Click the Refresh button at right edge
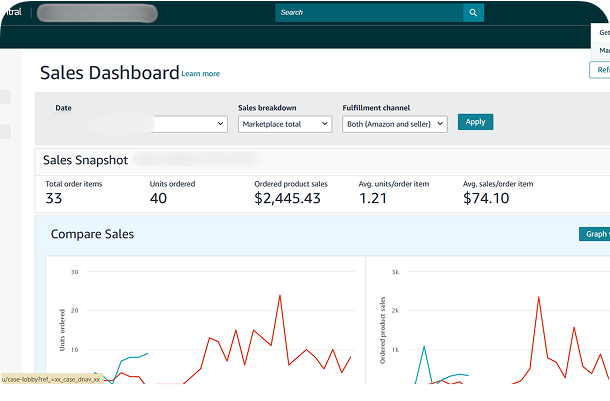 pyautogui.click(x=601, y=70)
